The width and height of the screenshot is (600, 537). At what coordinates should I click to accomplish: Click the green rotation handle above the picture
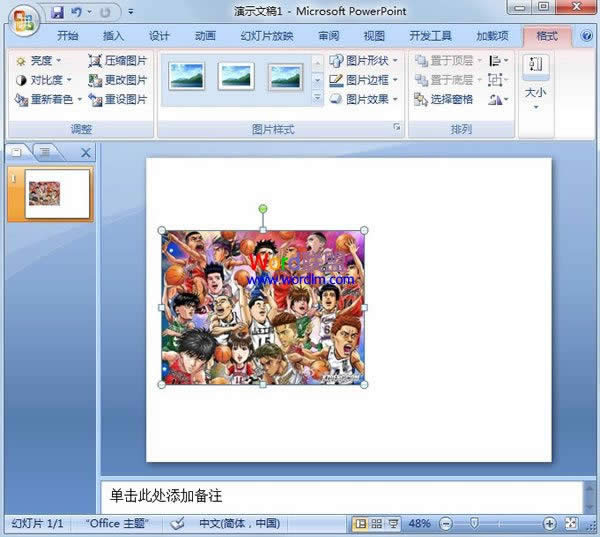click(262, 209)
